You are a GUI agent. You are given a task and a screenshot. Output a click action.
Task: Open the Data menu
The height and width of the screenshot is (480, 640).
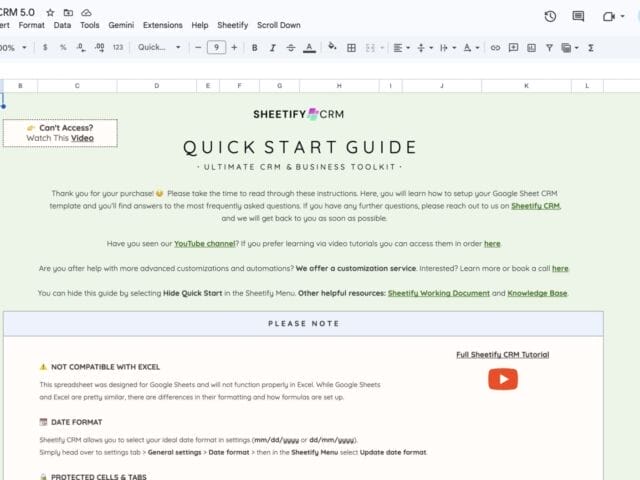click(x=62, y=25)
